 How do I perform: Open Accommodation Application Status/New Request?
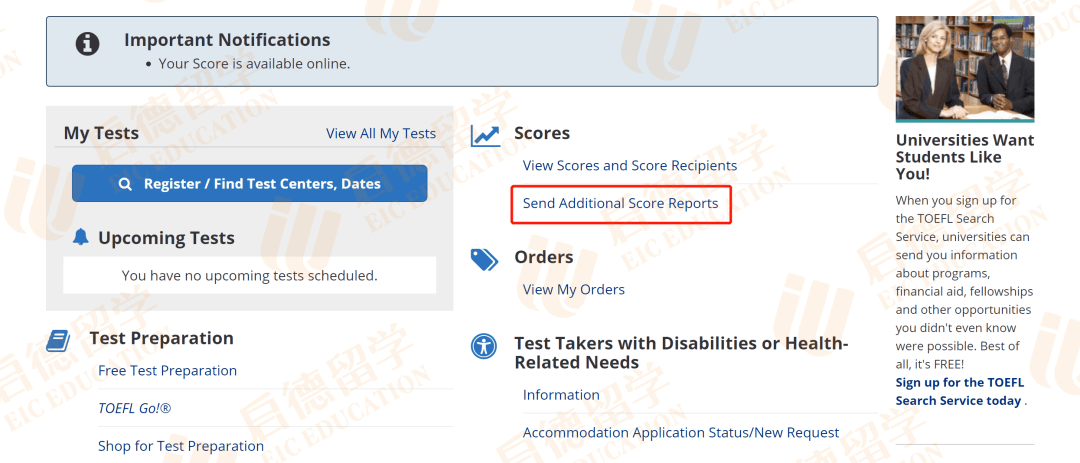click(681, 433)
